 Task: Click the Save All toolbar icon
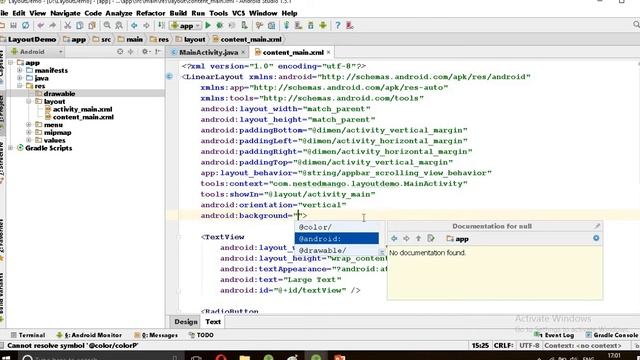tap(13, 26)
